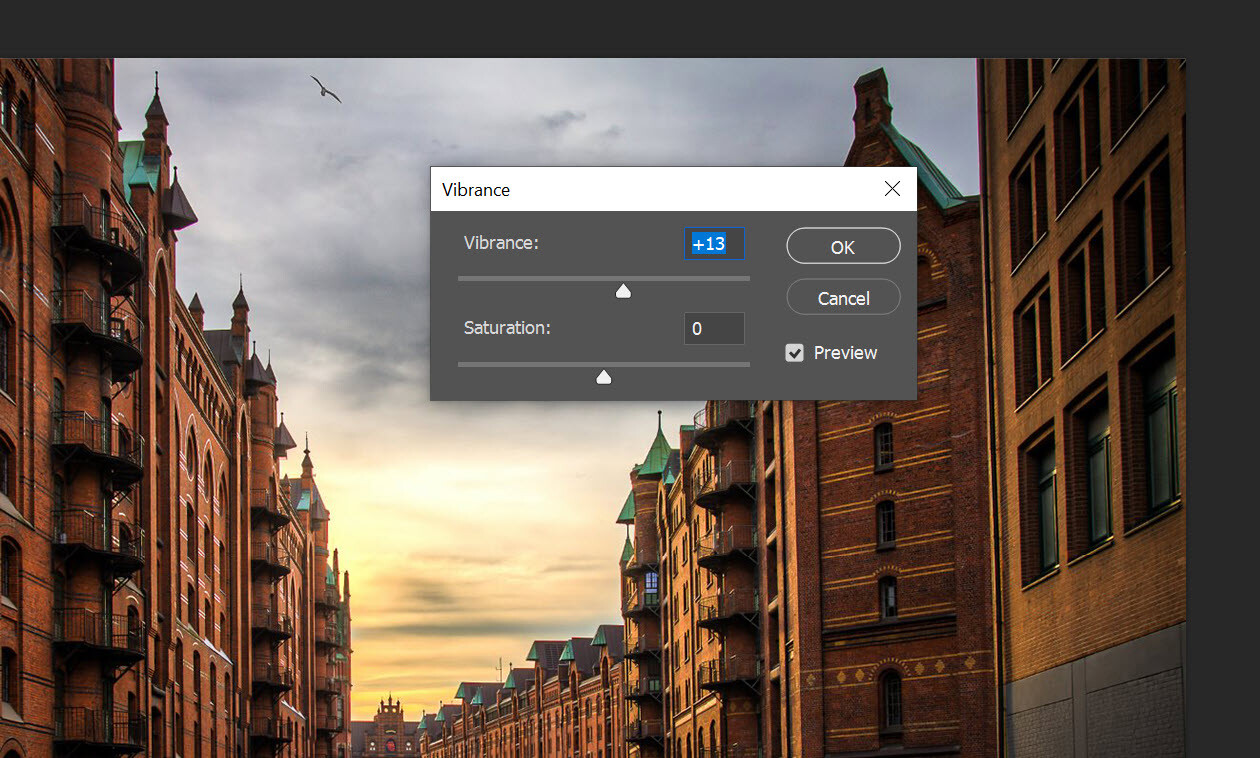Click the checkmark inside the Preview box
The height and width of the screenshot is (758, 1260).
tap(794, 352)
